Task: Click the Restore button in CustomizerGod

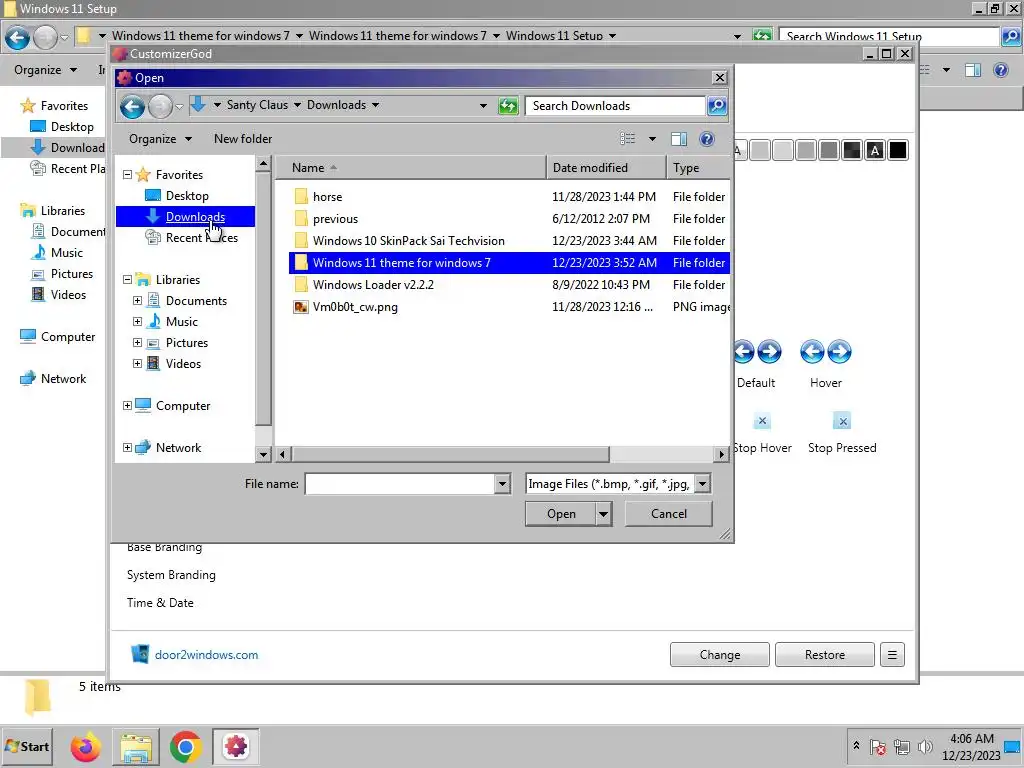Action: (824, 654)
